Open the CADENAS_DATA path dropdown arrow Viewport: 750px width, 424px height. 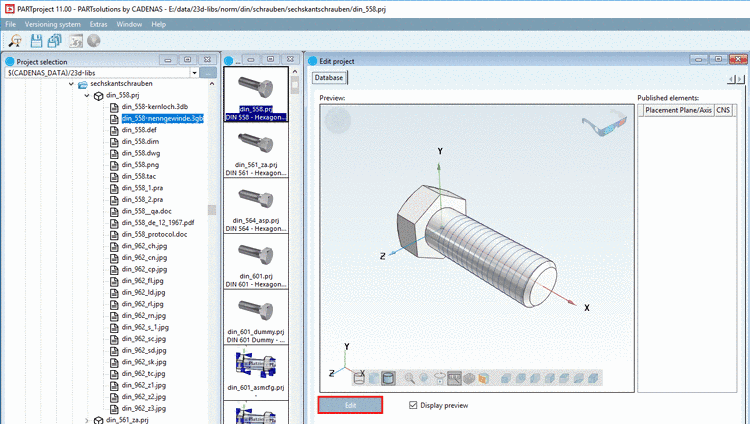[x=194, y=73]
